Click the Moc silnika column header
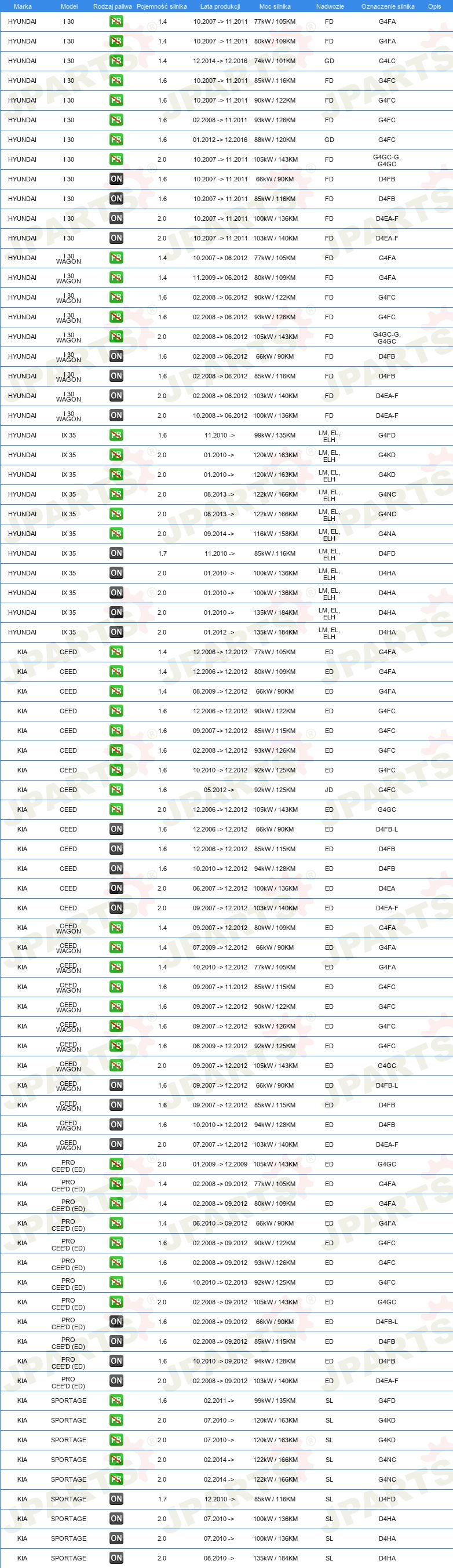This screenshot has height=1568, width=453. tap(275, 6)
